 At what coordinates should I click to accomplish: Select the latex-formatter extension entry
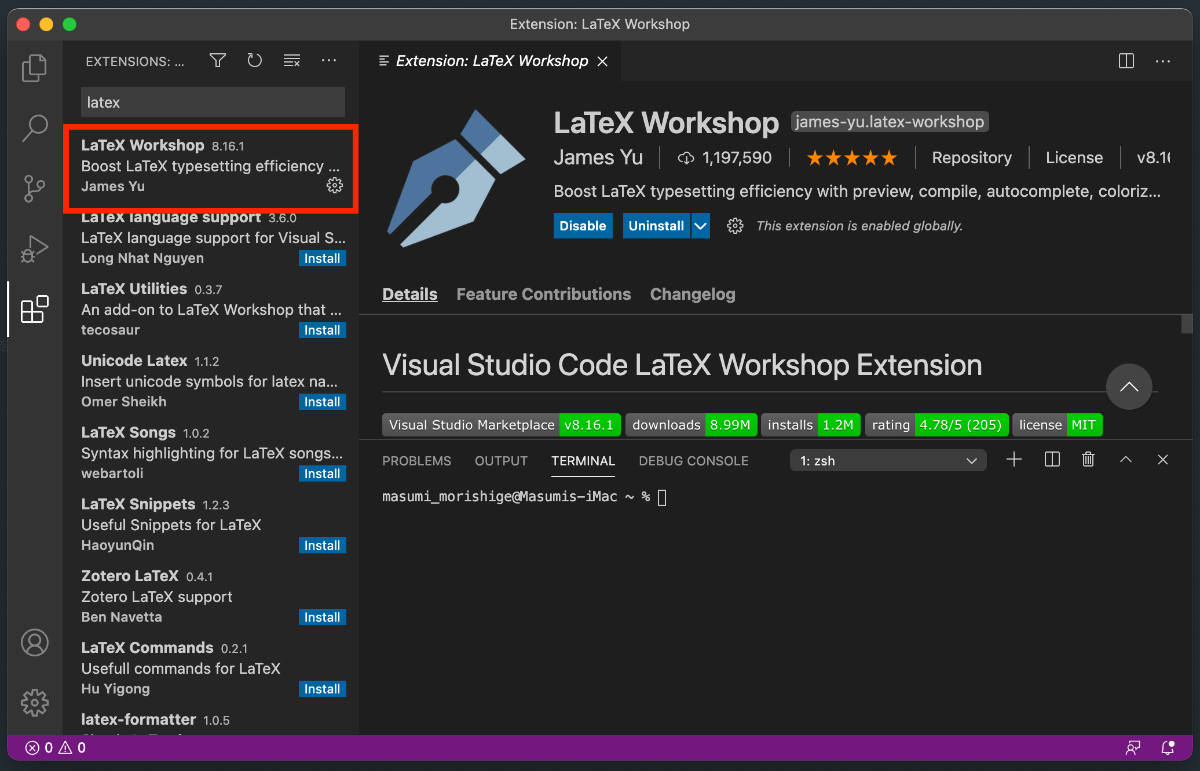211,723
